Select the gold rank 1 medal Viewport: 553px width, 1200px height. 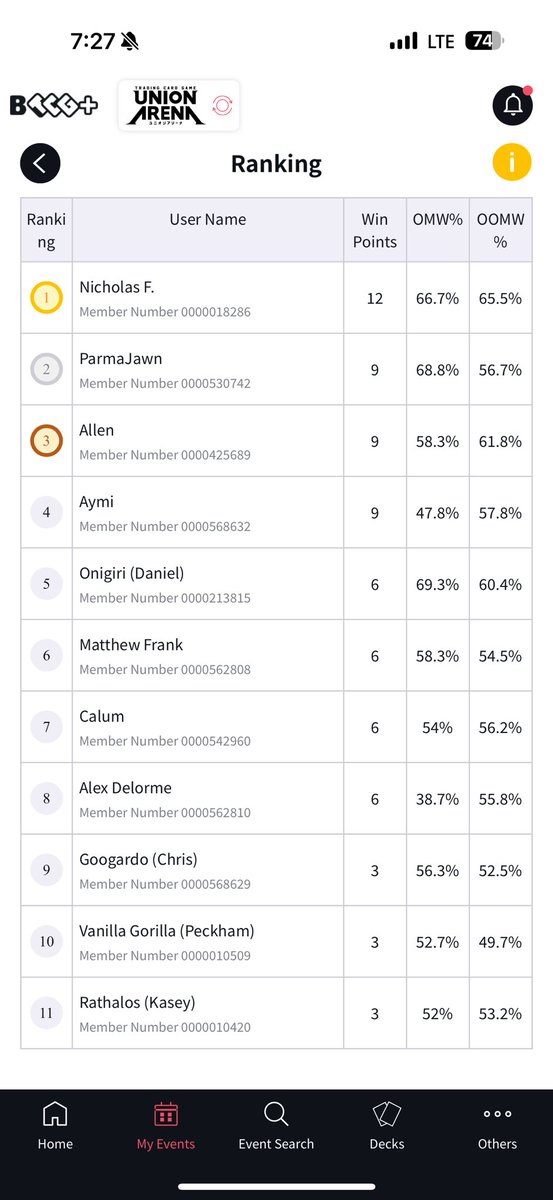[47, 298]
